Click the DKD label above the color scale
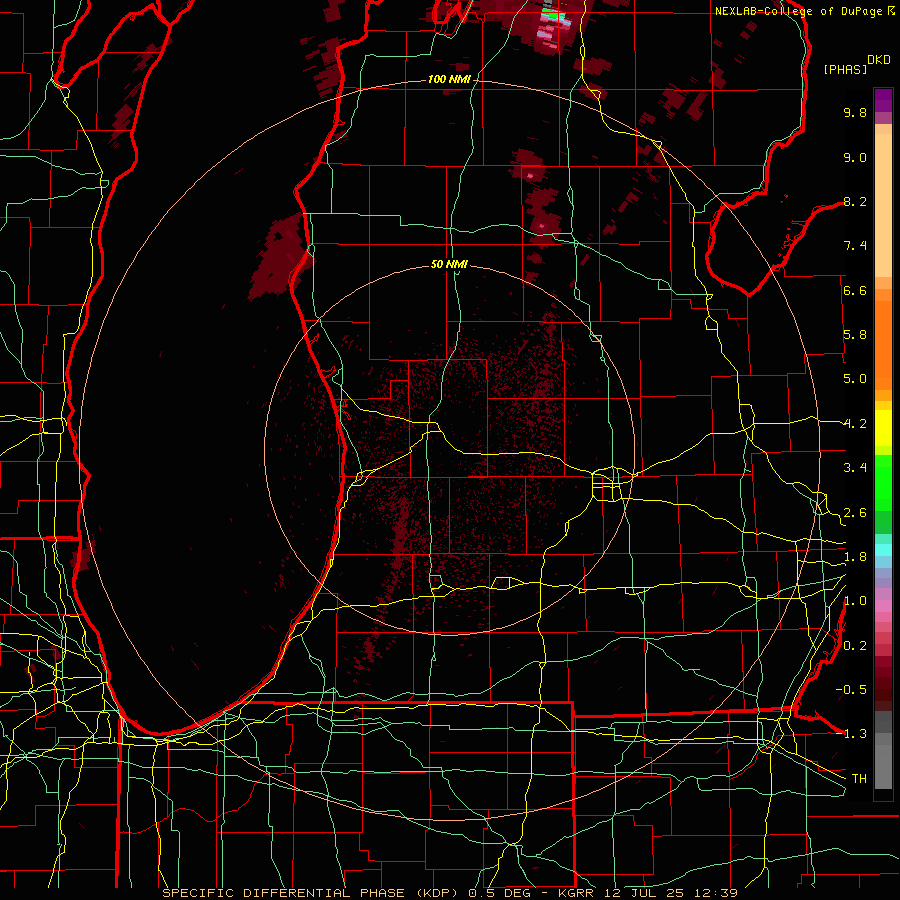 tap(879, 60)
